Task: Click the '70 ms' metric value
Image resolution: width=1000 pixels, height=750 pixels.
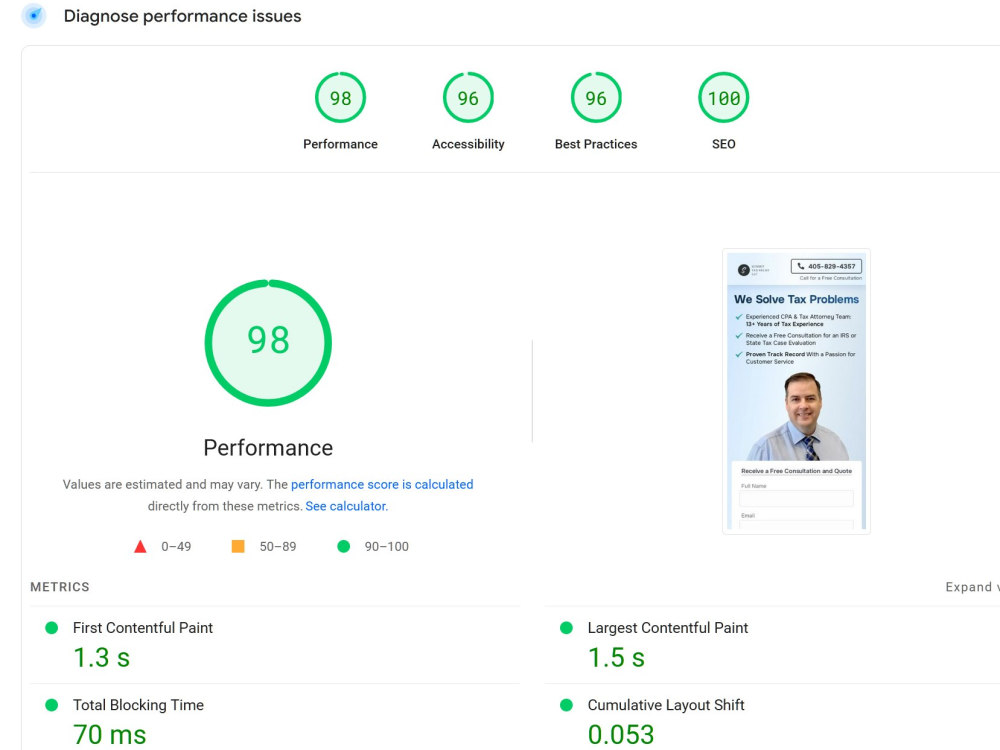Action: [110, 735]
